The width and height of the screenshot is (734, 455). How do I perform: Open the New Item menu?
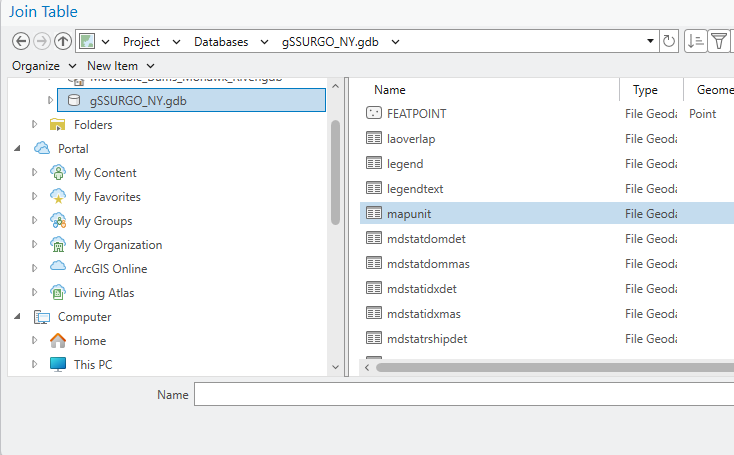pos(121,66)
